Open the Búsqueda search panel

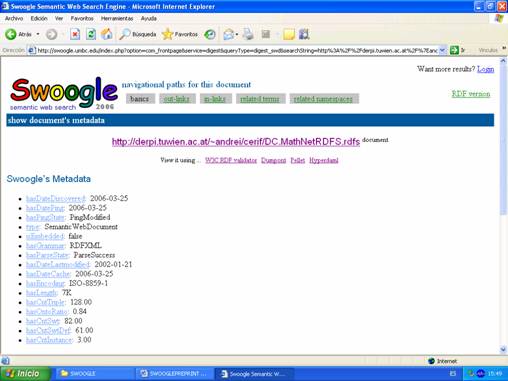coord(138,34)
